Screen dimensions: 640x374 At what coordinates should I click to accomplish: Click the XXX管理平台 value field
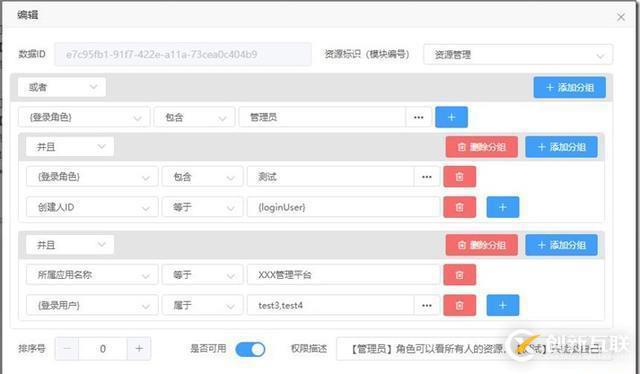click(343, 275)
